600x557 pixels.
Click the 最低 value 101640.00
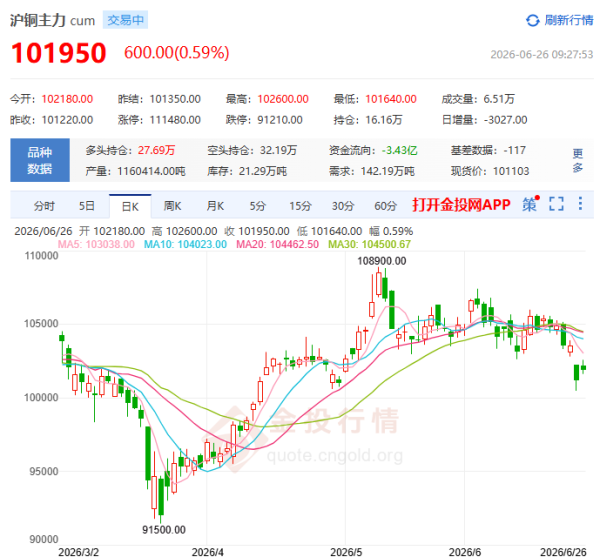tap(391, 99)
